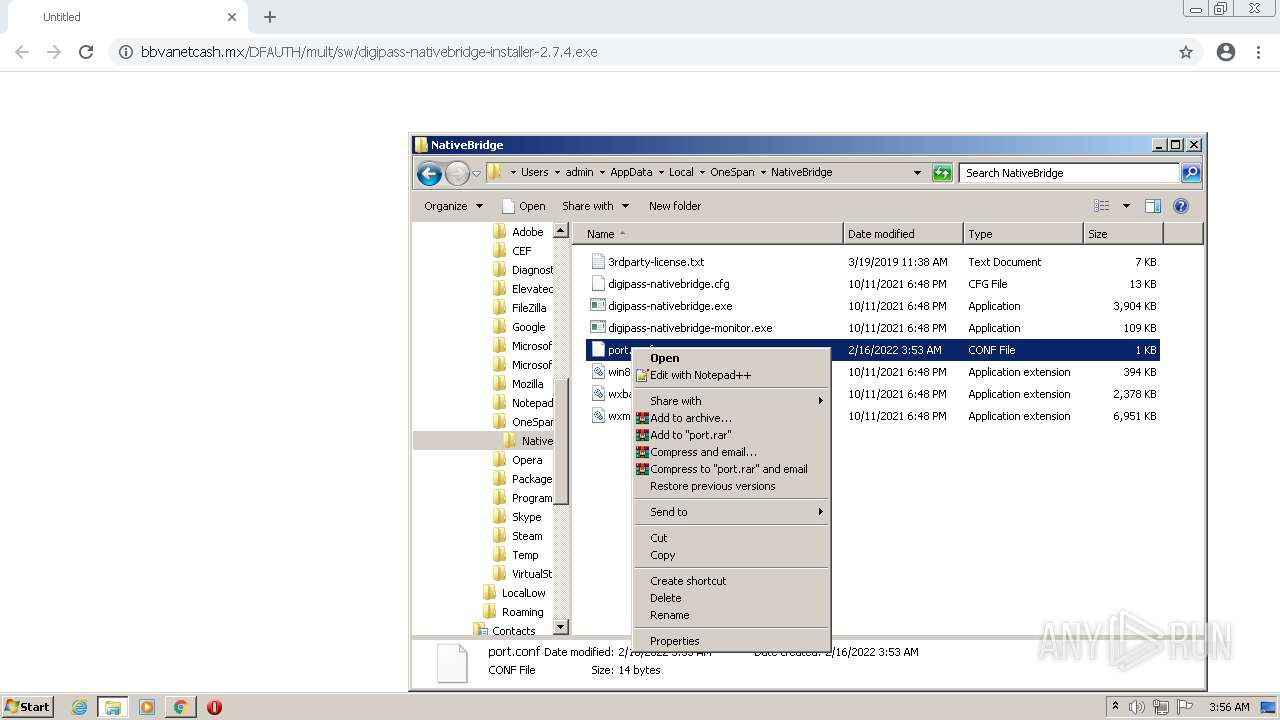Select 3rdparty-license.txt file
The width and height of the screenshot is (1280, 720).
click(656, 262)
